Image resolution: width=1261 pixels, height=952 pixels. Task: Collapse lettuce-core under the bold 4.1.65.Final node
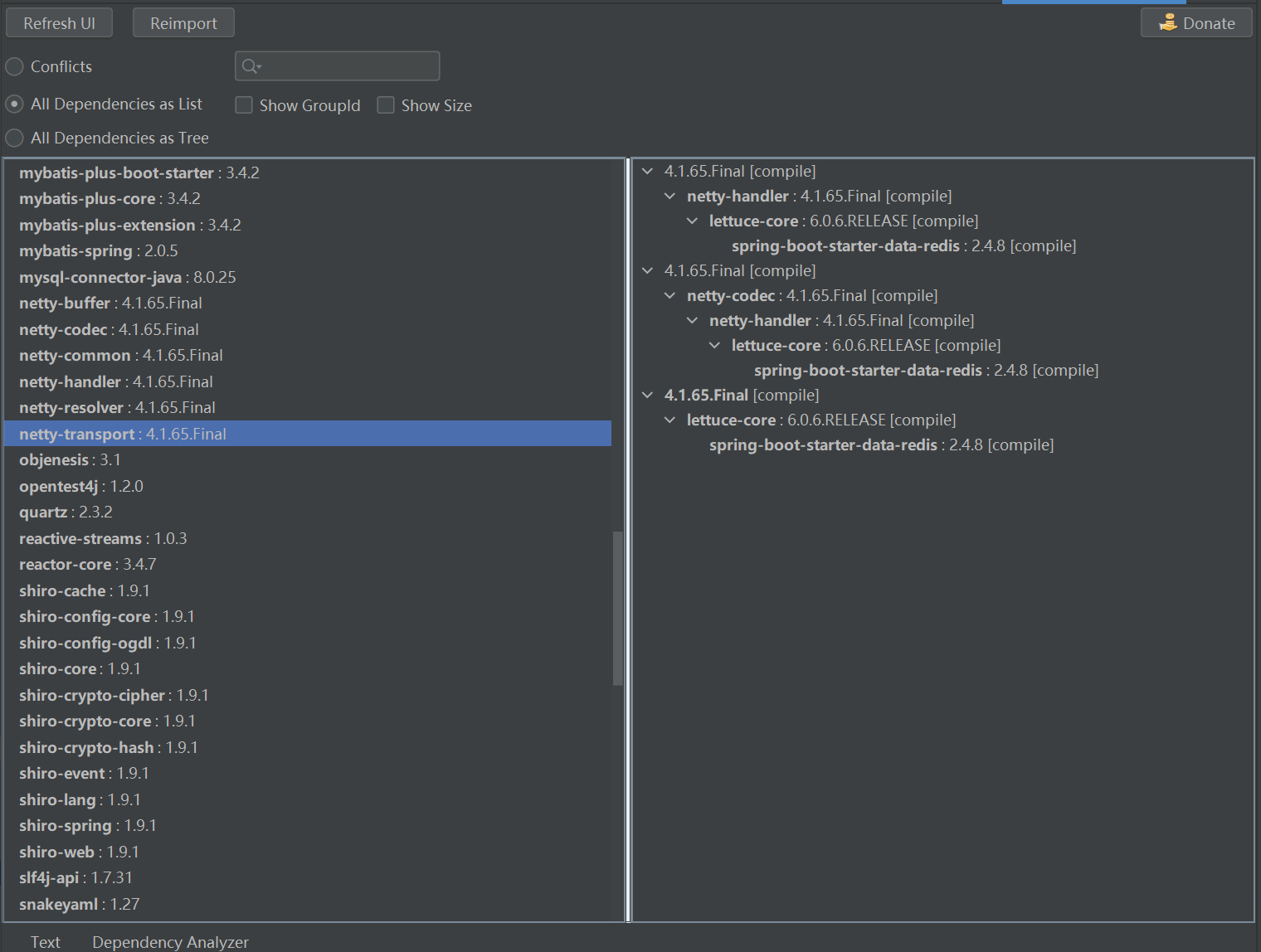click(669, 420)
